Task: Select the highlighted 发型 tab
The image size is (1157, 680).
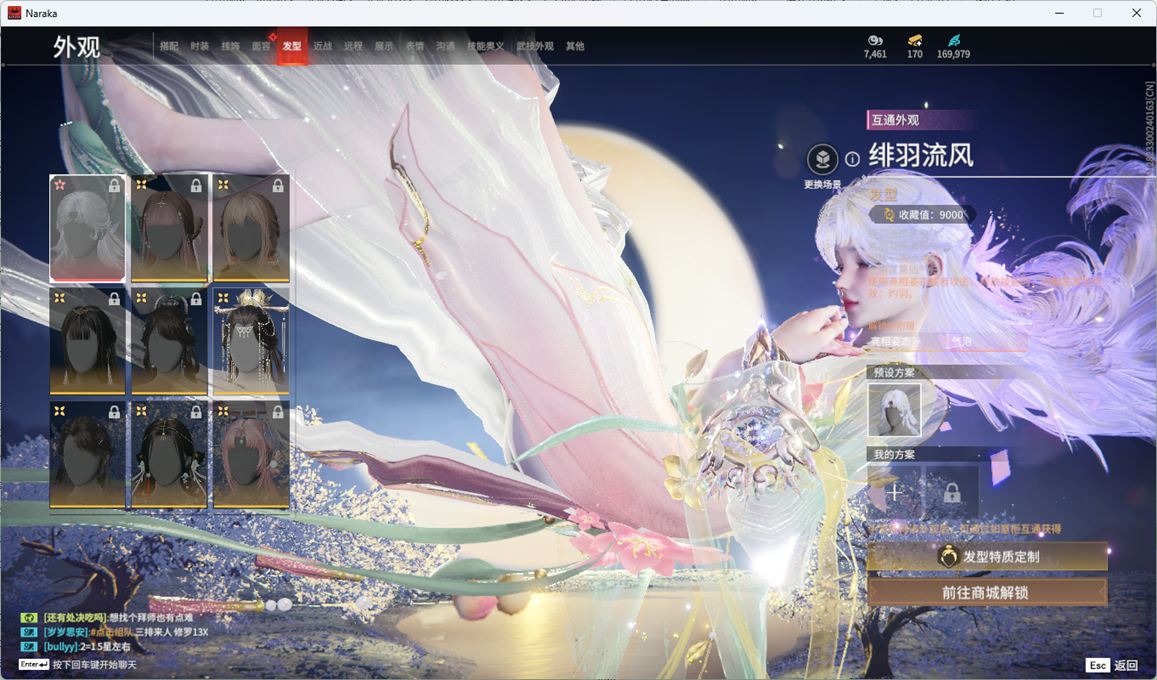Action: click(292, 46)
